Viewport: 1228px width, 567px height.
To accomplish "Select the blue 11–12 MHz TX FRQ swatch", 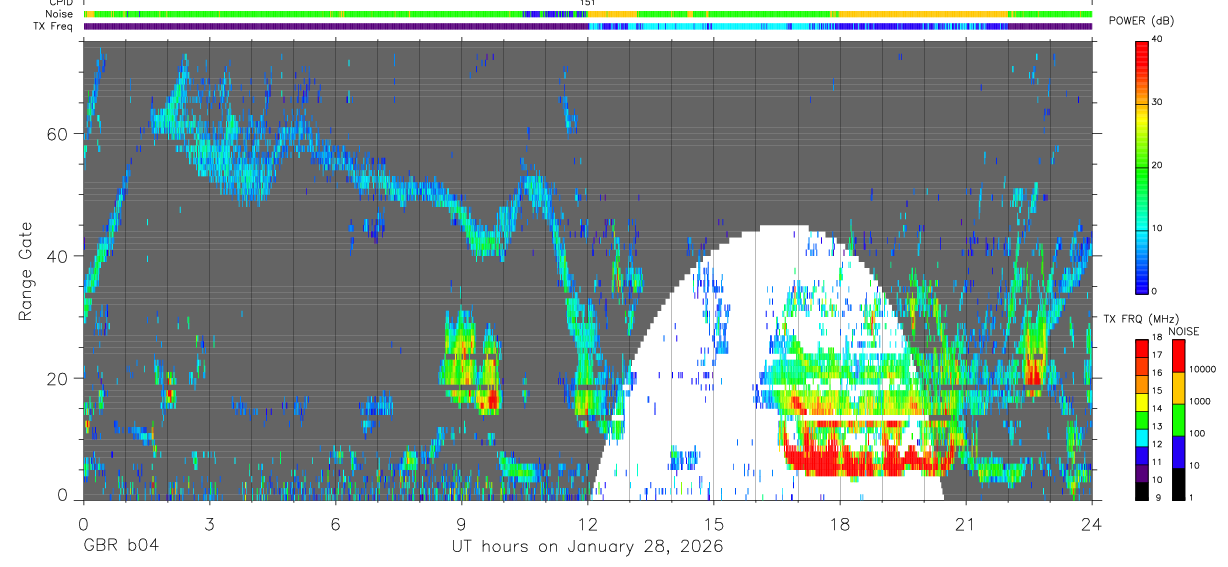I will (x=1142, y=454).
